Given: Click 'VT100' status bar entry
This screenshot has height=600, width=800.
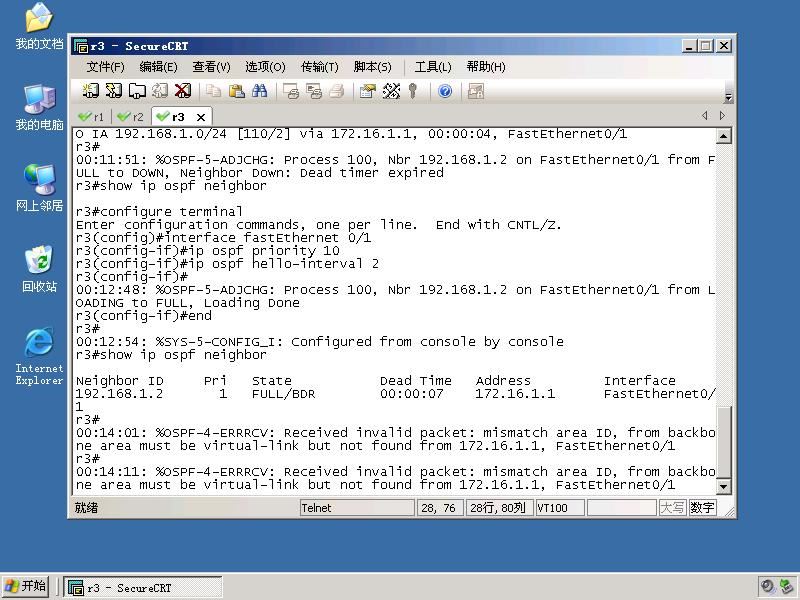Looking at the screenshot, I should click(x=560, y=508).
